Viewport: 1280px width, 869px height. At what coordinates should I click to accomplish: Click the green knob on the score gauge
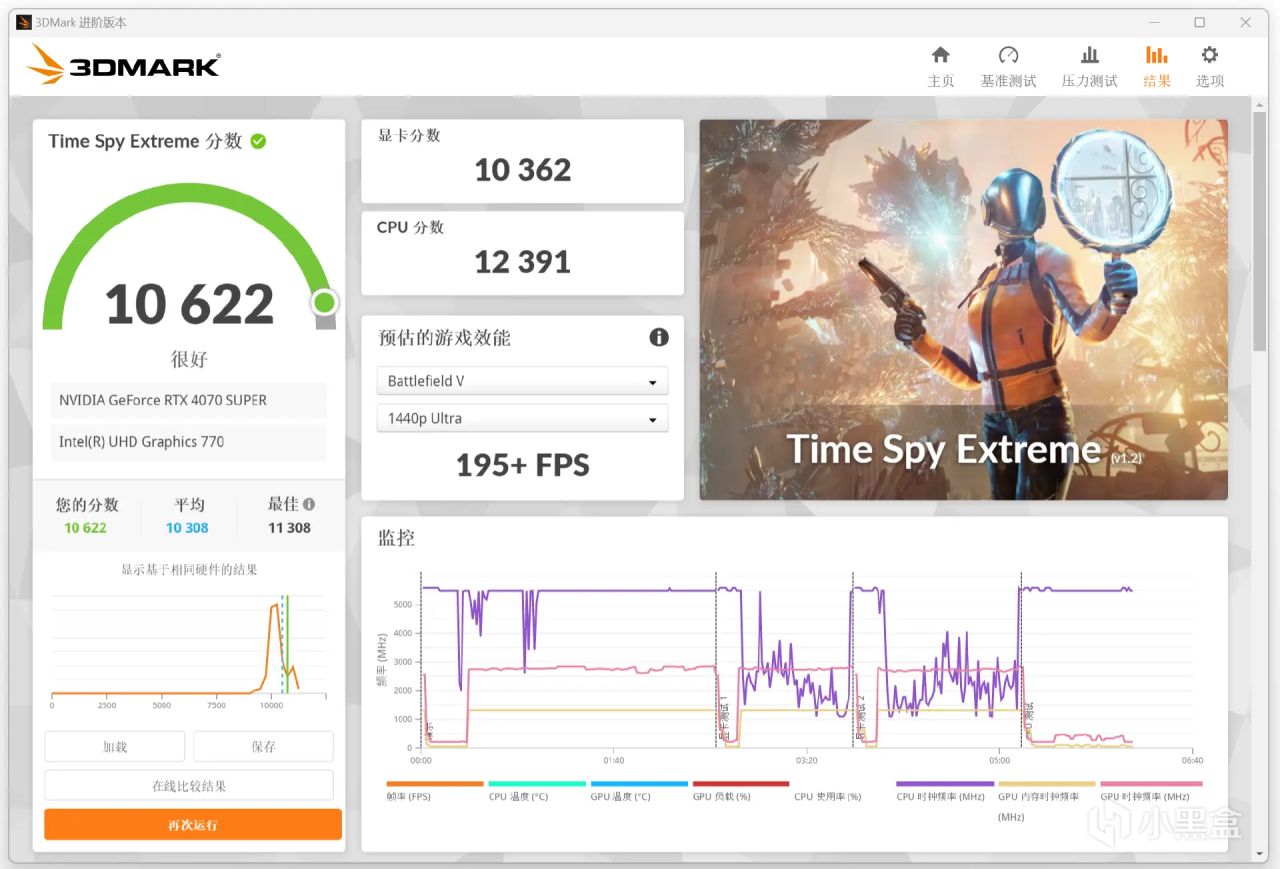pyautogui.click(x=324, y=302)
